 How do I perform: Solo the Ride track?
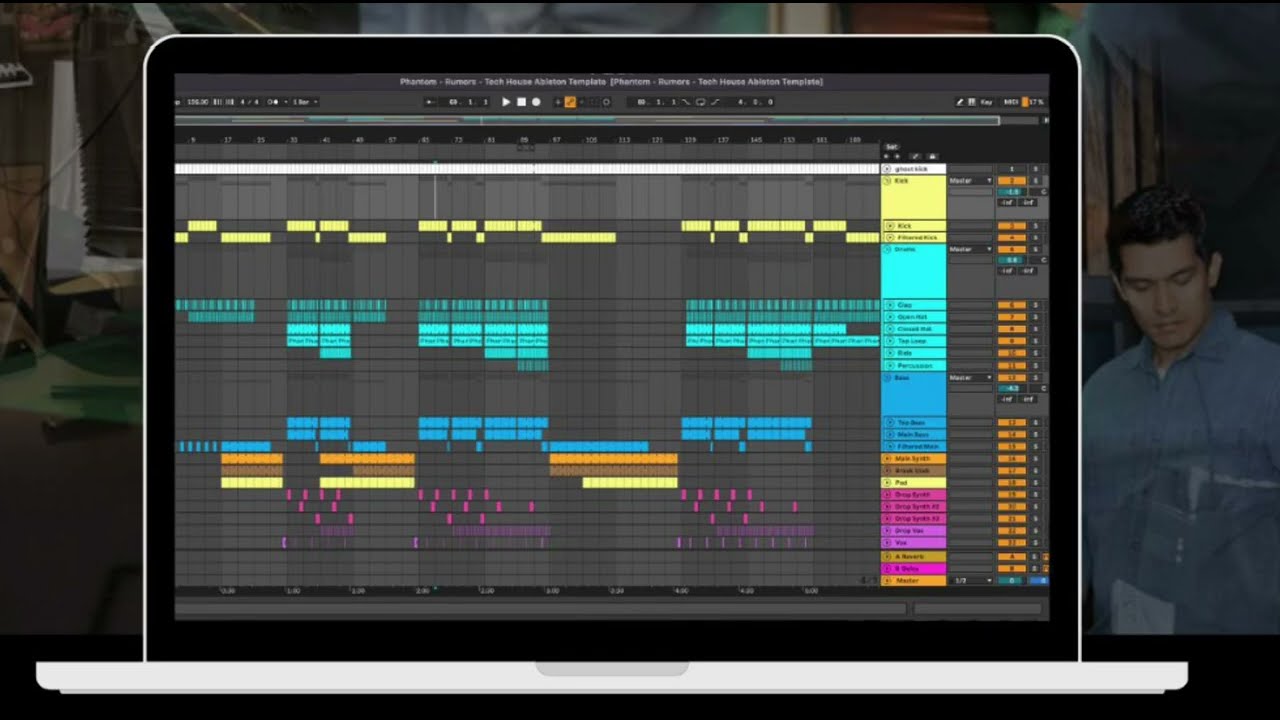click(x=1035, y=353)
